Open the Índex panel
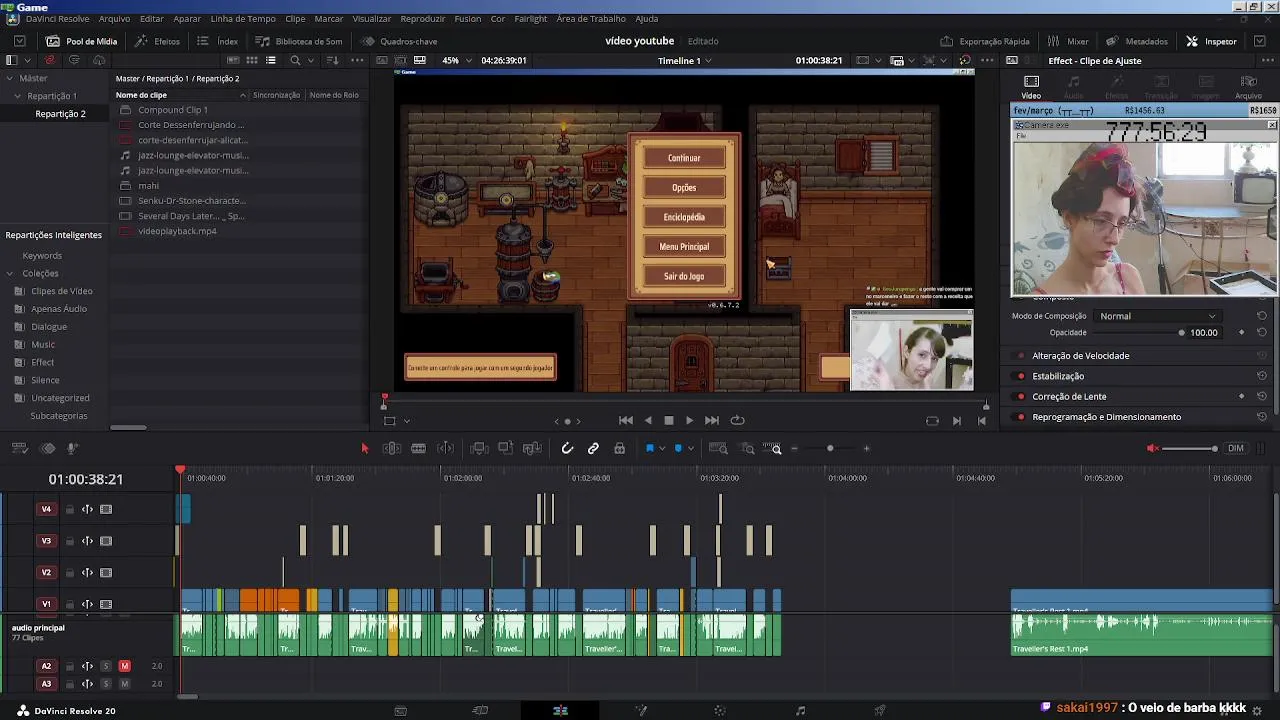Viewport: 1280px width, 720px height. click(218, 42)
